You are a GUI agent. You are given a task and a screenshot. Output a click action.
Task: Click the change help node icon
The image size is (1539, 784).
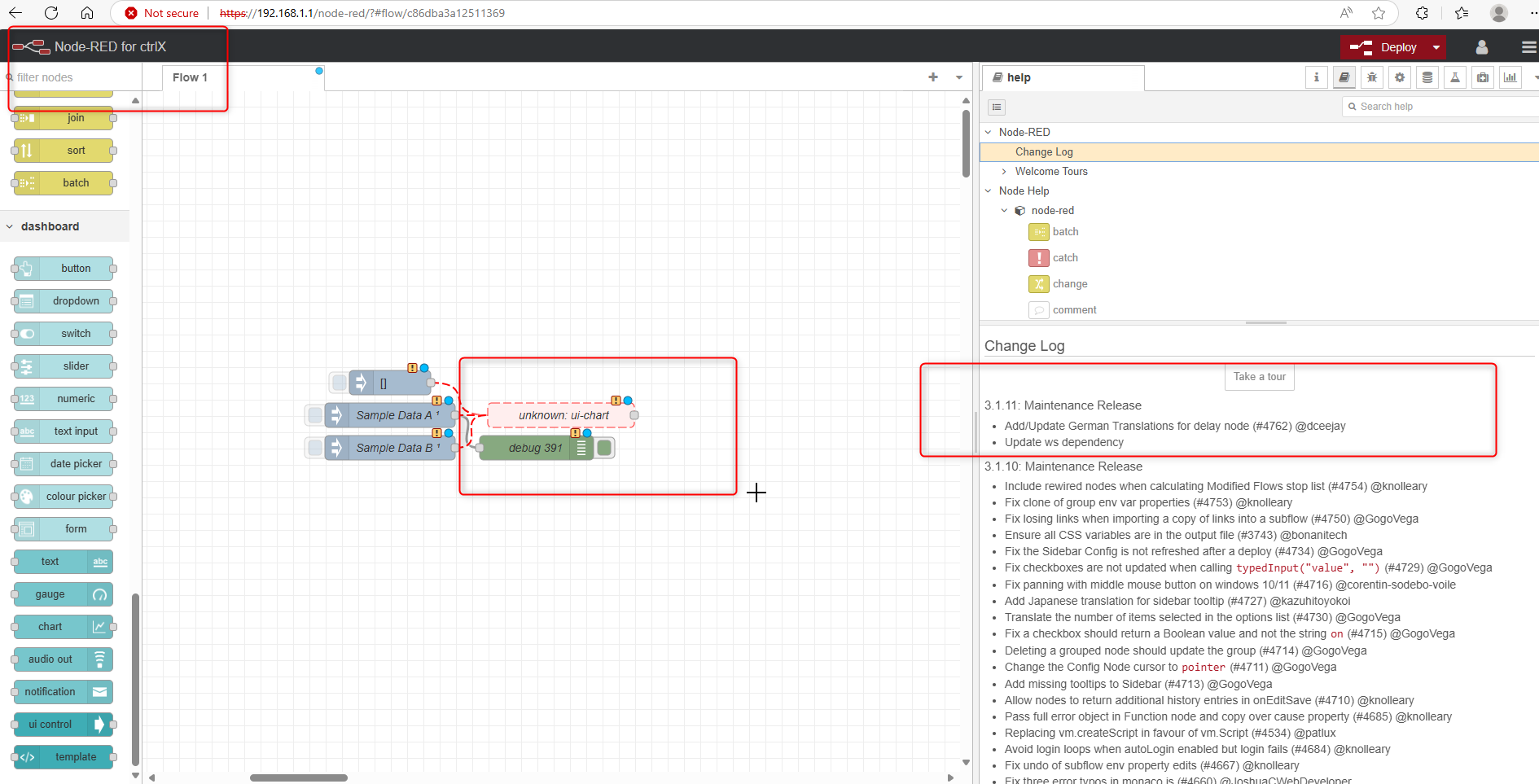click(x=1039, y=284)
